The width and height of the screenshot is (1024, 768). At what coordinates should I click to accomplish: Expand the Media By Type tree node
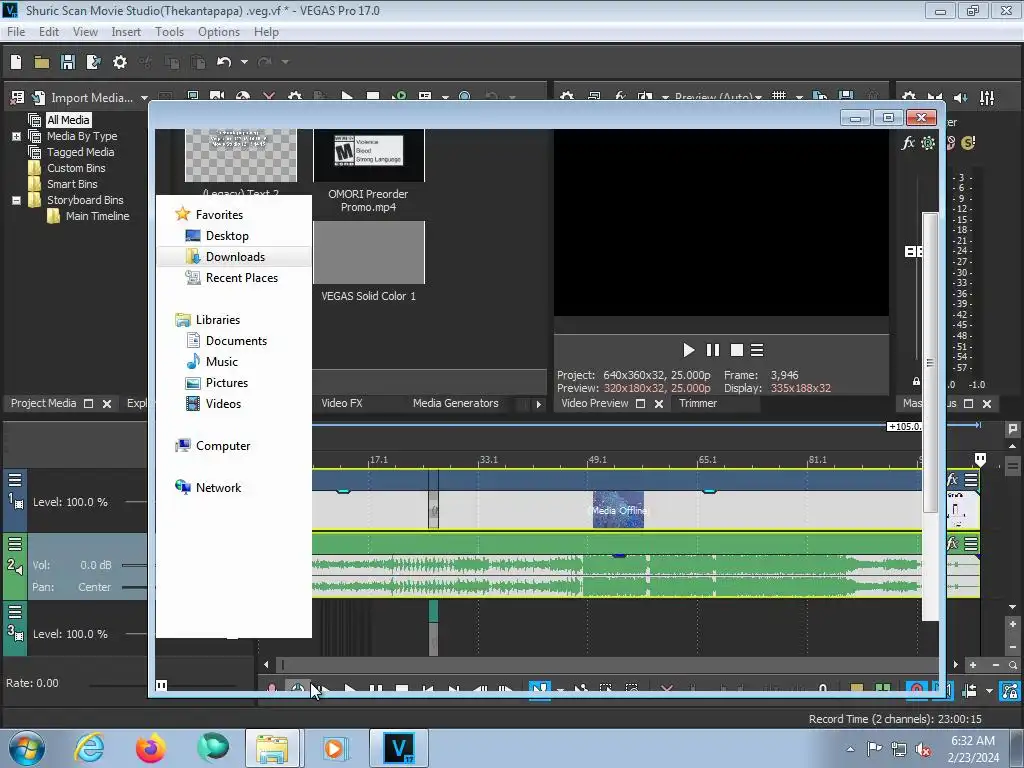tap(16, 136)
